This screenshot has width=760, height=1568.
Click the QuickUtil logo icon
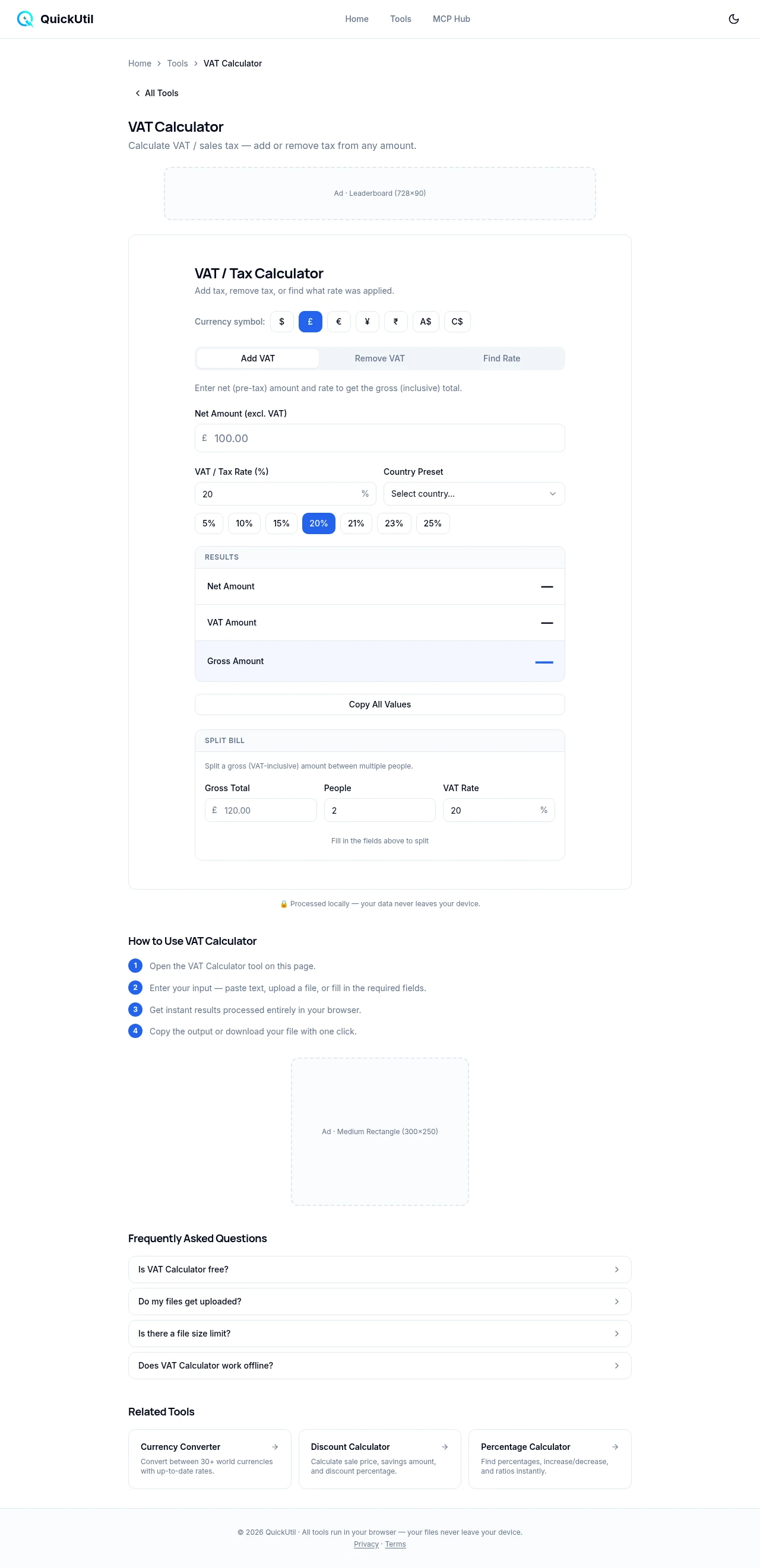[x=25, y=19]
